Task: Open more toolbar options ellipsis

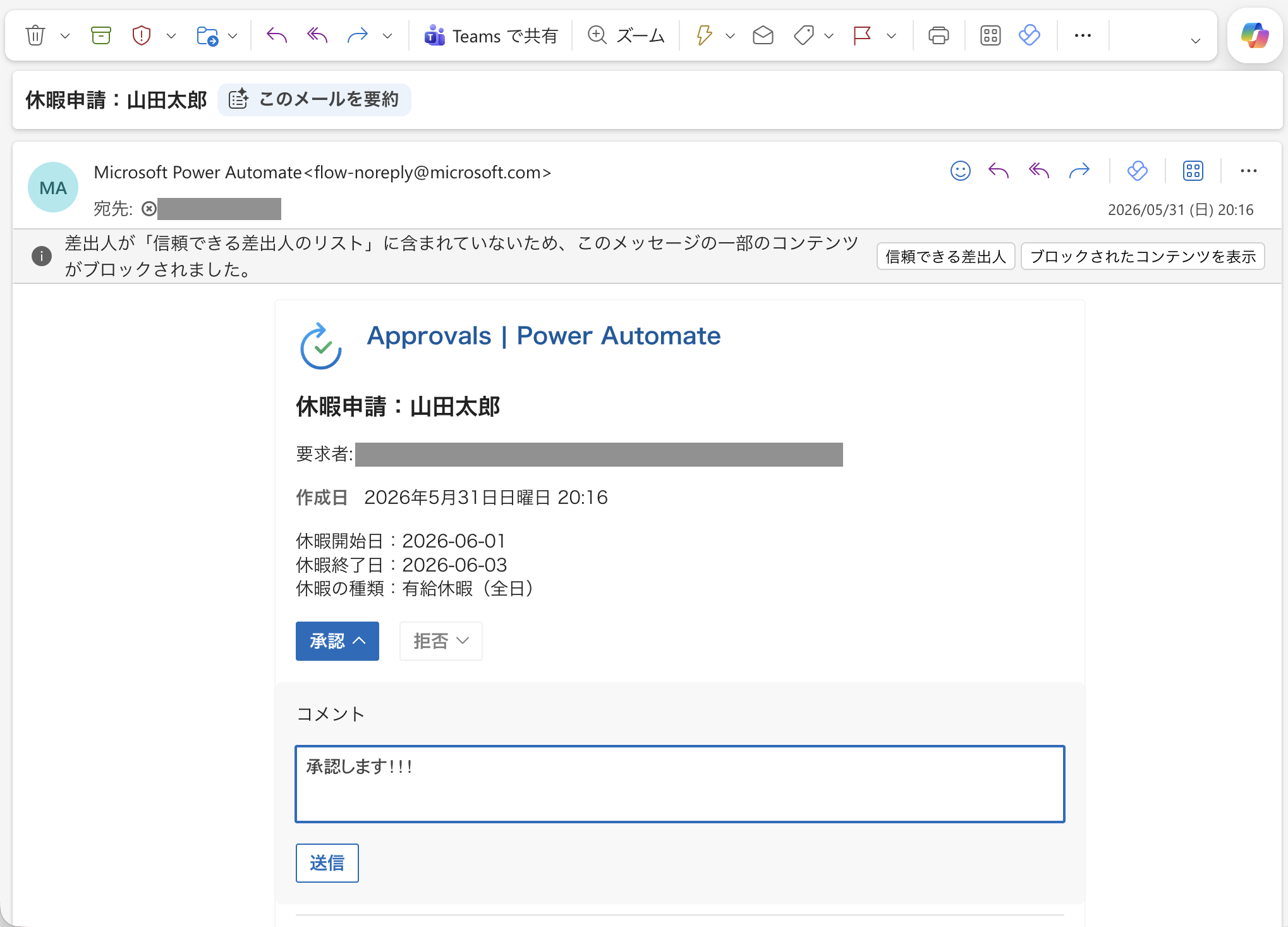Action: click(x=1083, y=35)
